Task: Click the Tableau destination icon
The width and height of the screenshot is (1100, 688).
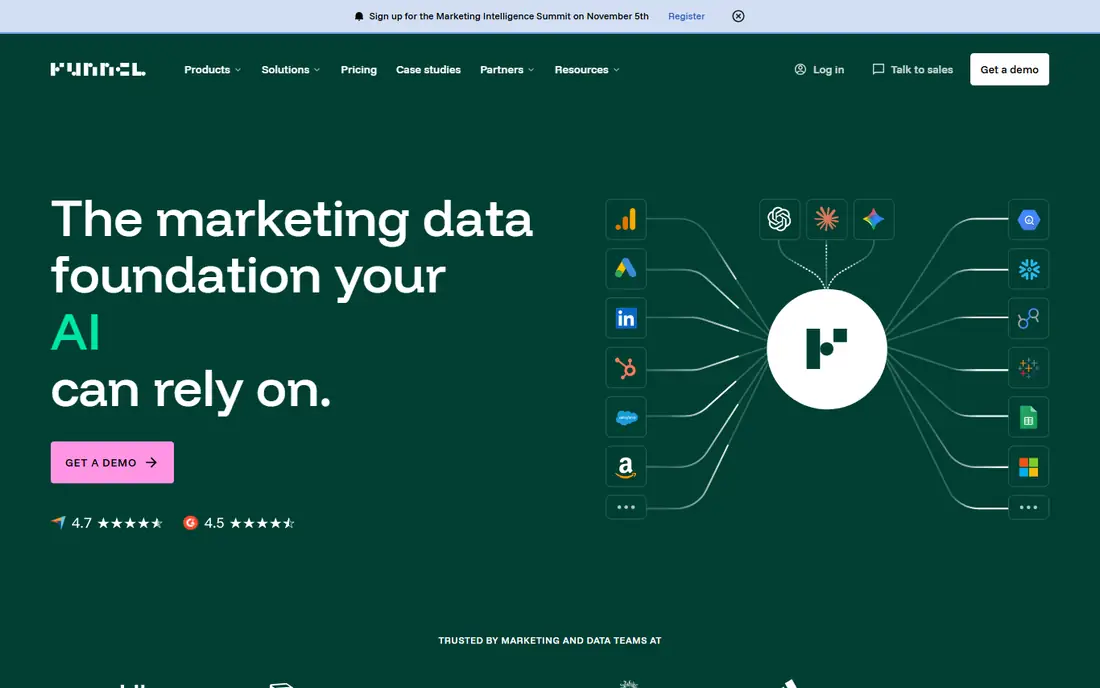Action: click(1028, 367)
